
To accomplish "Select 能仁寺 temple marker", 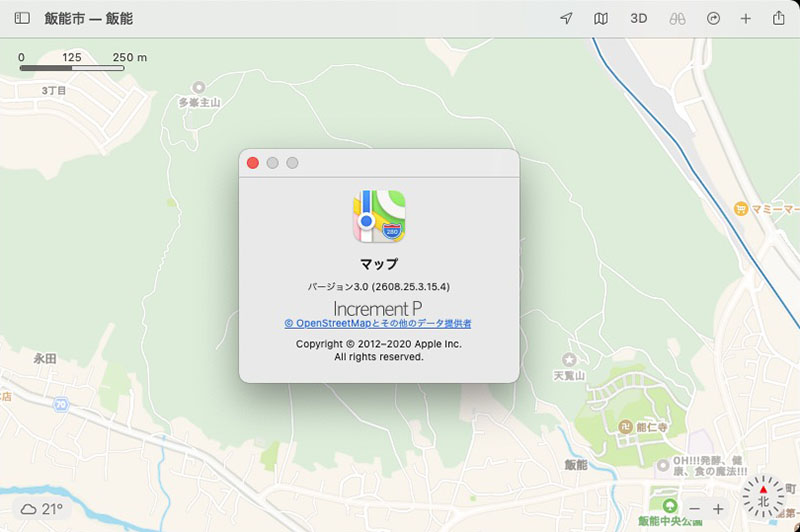I will pos(626,427).
